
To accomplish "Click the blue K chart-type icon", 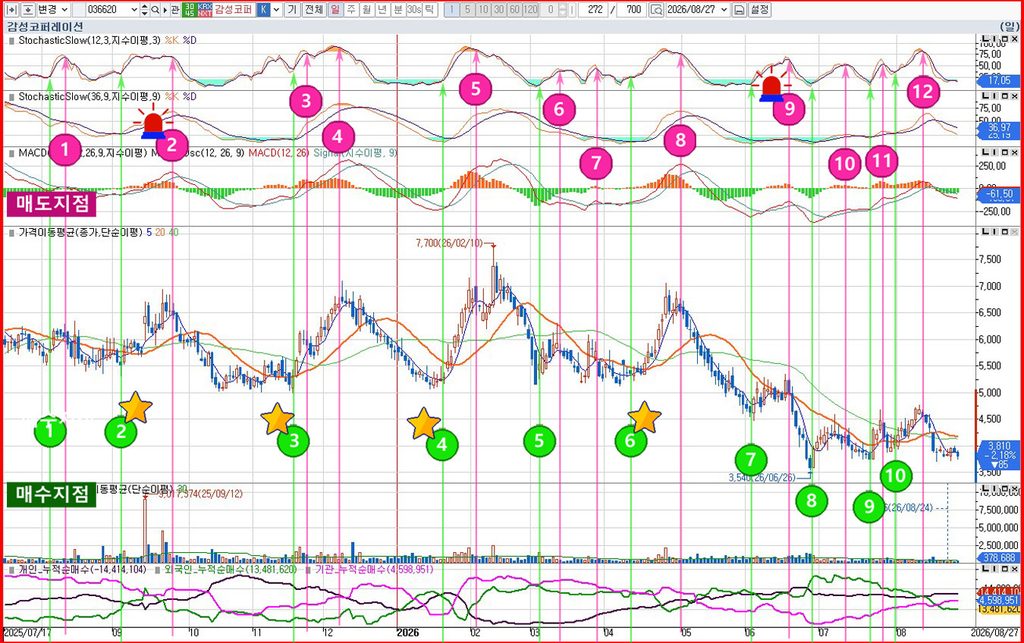I will point(263,10).
